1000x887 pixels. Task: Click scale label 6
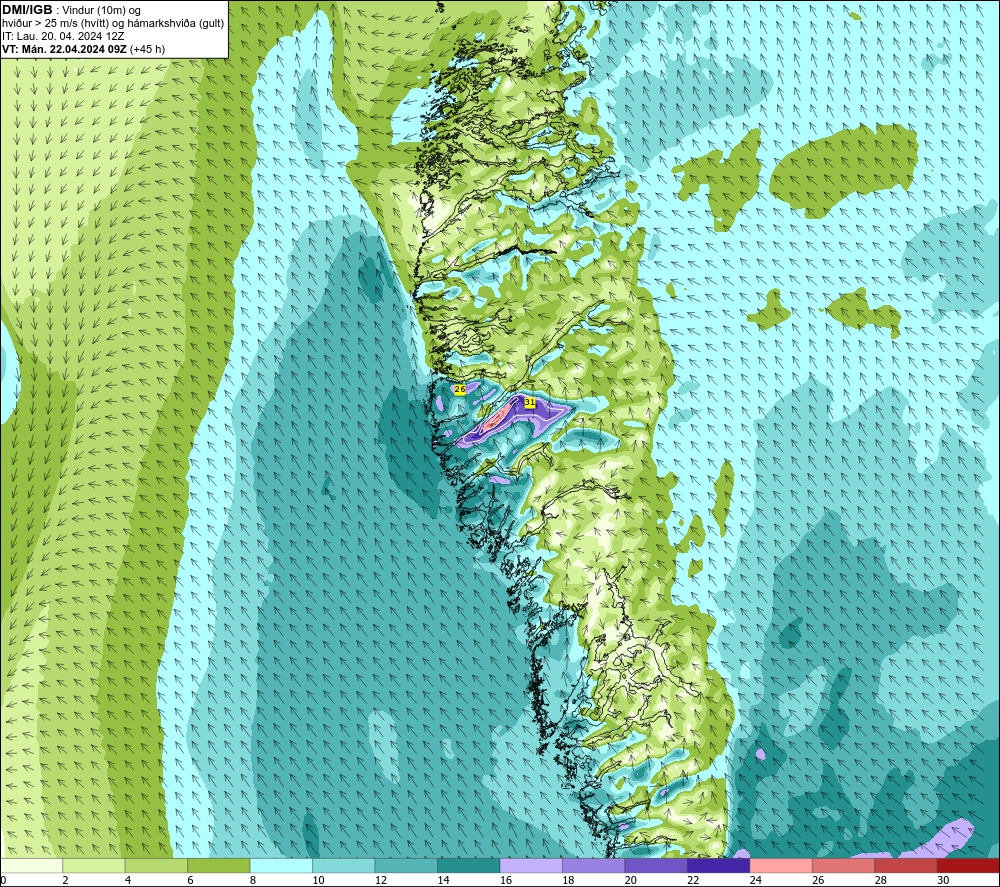(x=191, y=880)
